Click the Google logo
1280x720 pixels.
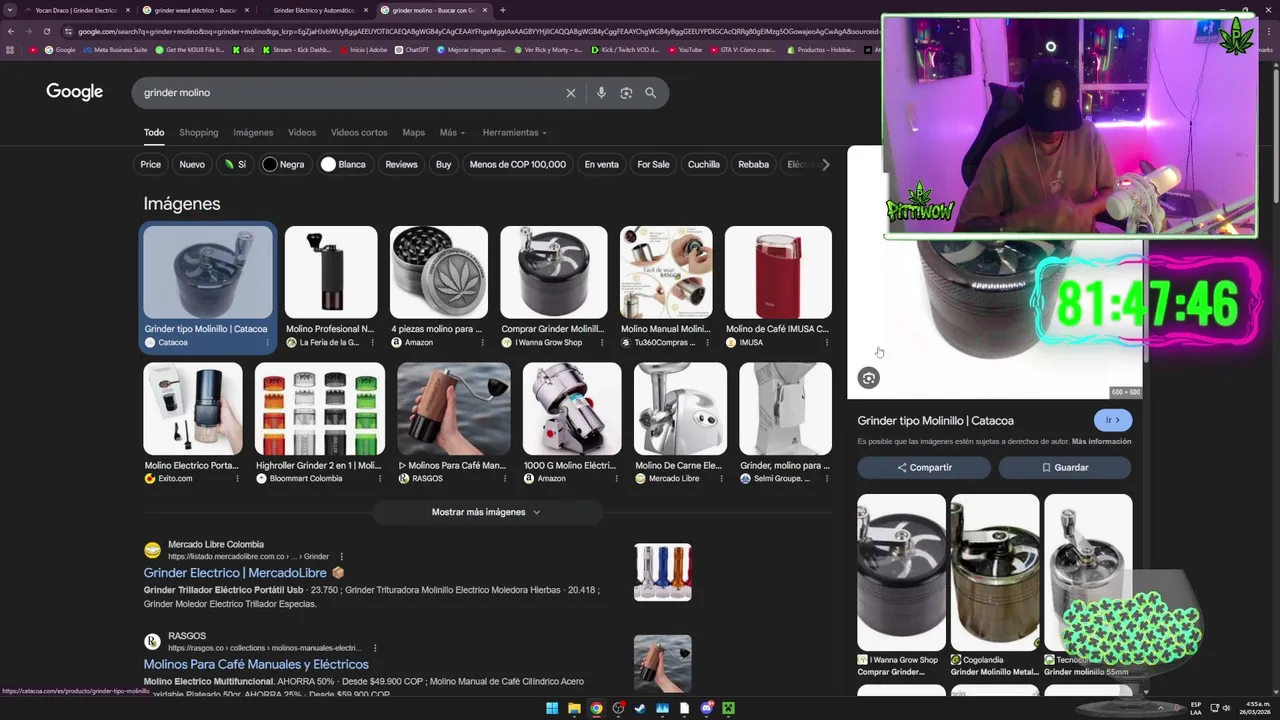tap(75, 92)
